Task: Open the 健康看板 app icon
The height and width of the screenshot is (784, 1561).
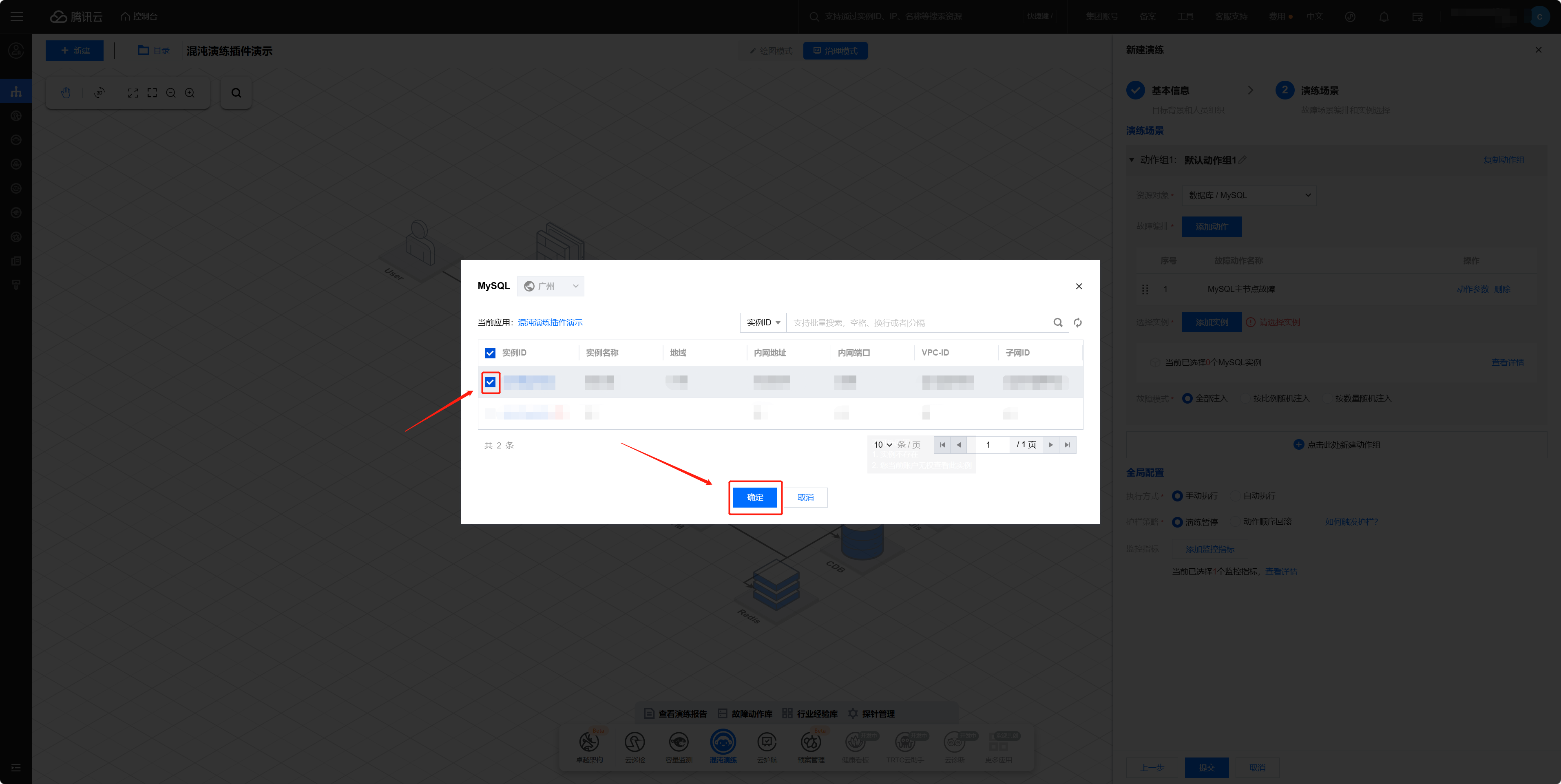Action: click(x=855, y=742)
